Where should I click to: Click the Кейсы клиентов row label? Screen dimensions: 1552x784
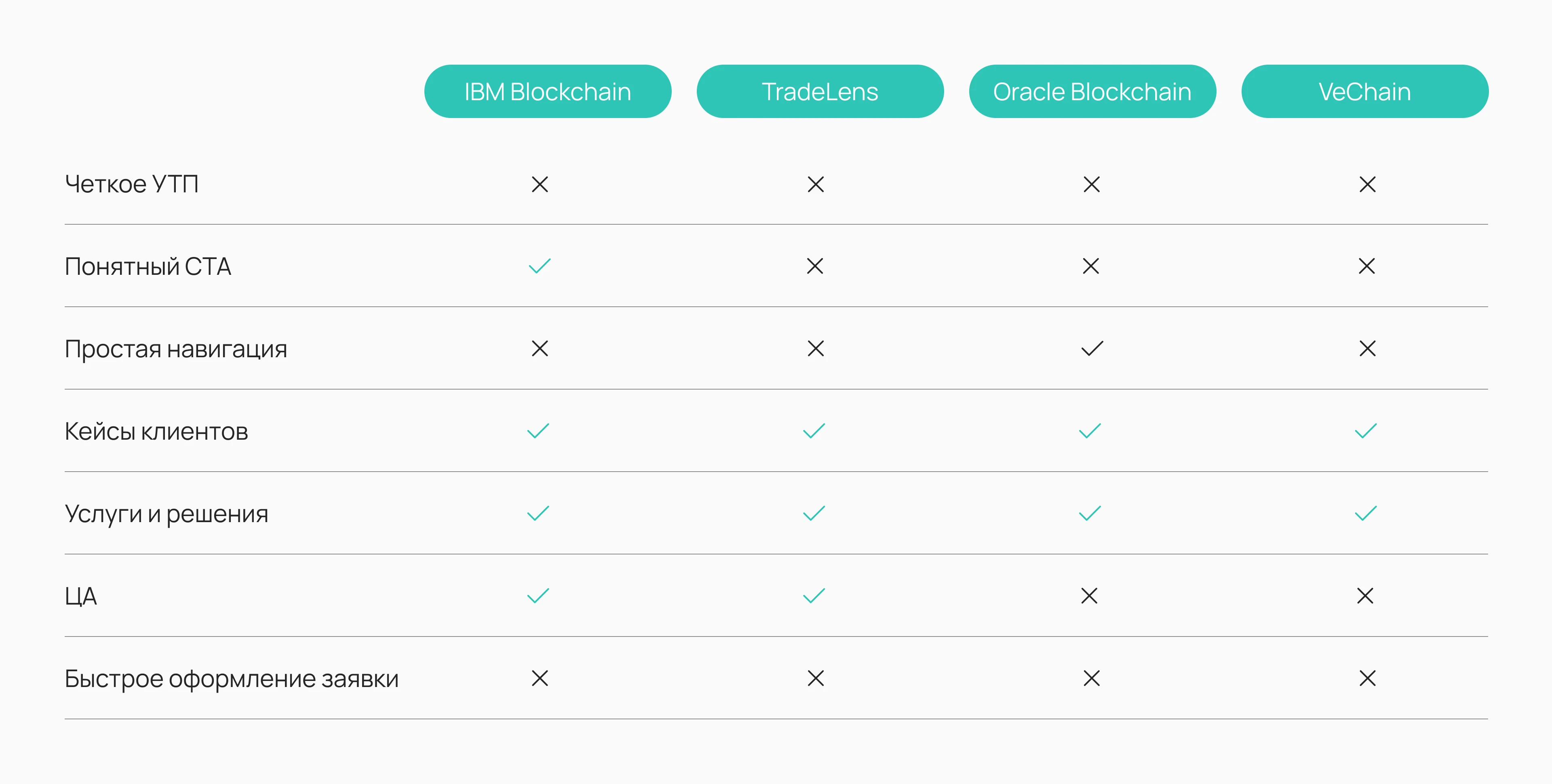pos(156,432)
